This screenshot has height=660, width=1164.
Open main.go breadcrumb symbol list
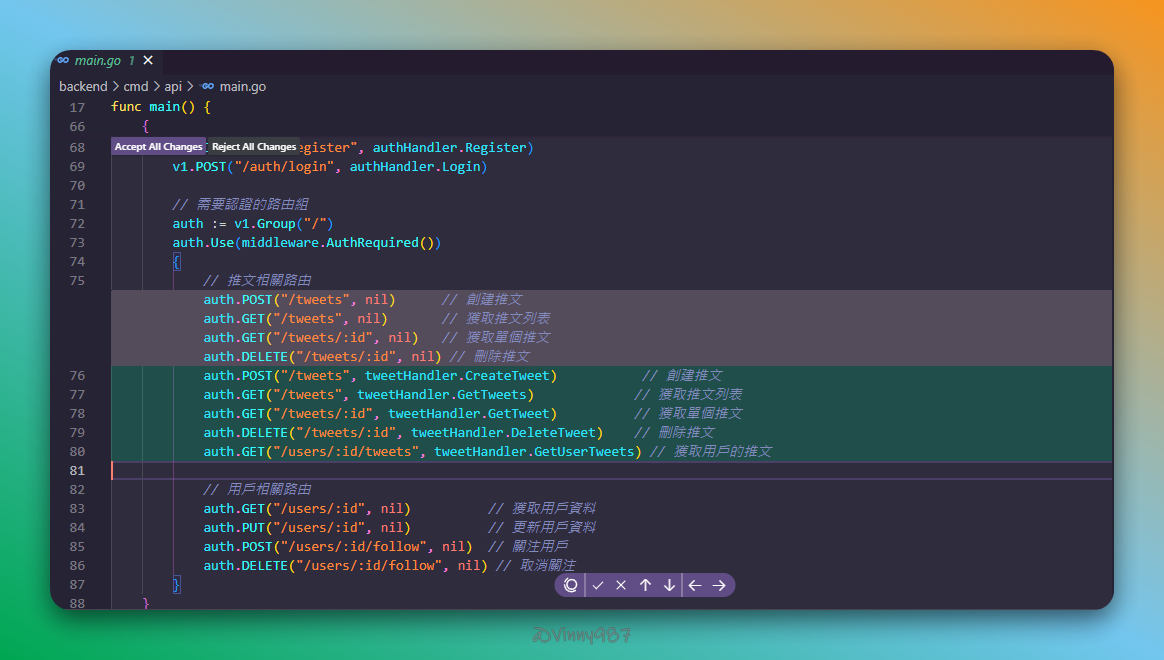[x=242, y=87]
